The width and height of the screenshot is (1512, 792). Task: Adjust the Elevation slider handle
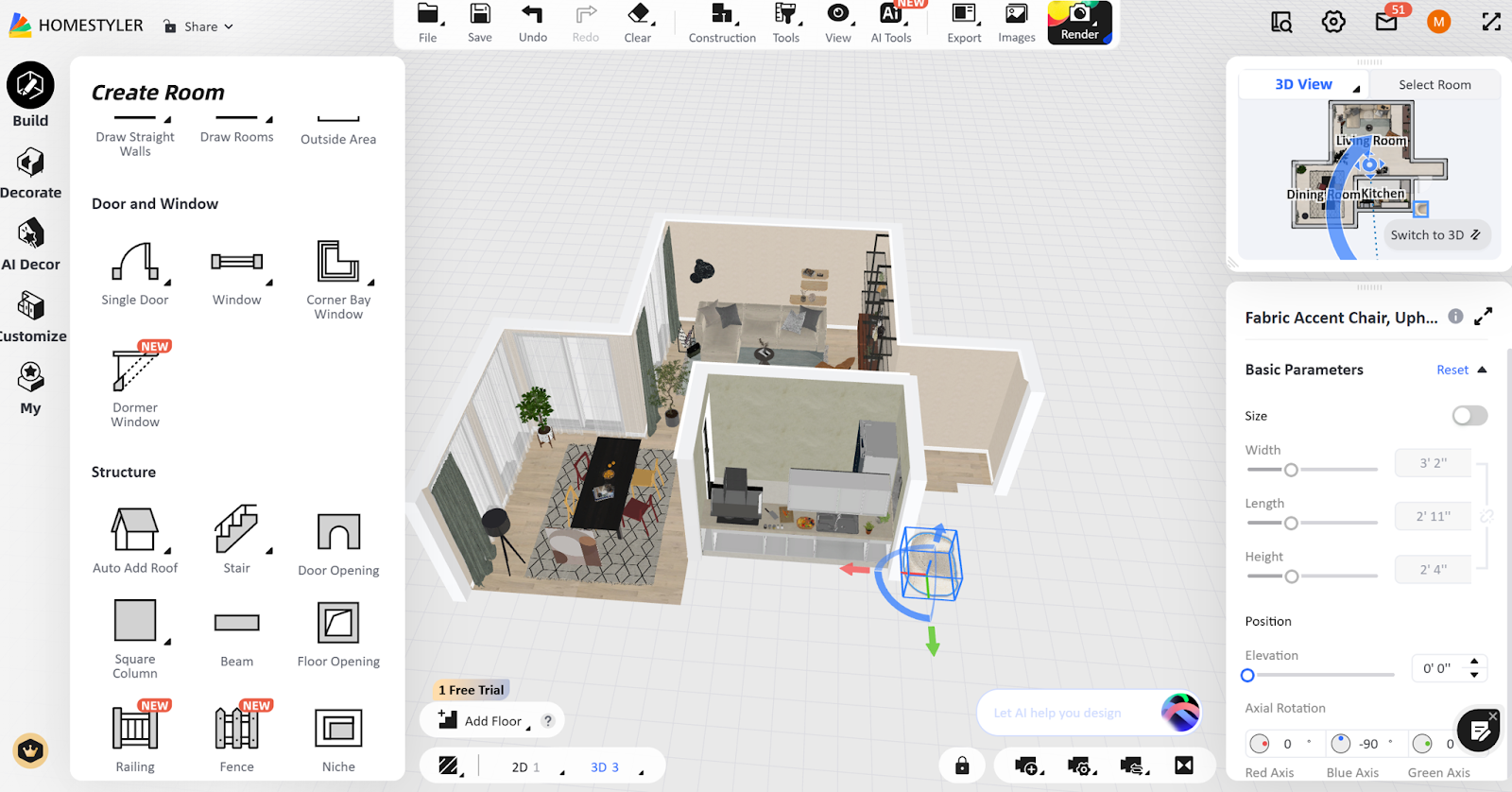click(1247, 675)
